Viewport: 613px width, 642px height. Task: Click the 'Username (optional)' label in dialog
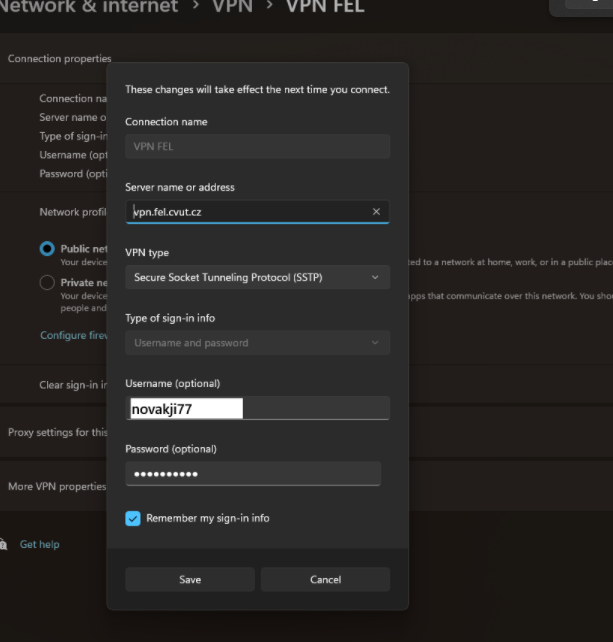coord(173,384)
